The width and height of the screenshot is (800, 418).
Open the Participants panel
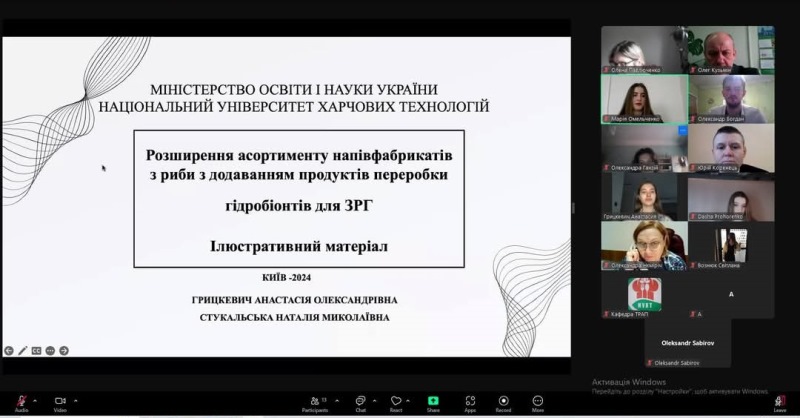click(315, 403)
